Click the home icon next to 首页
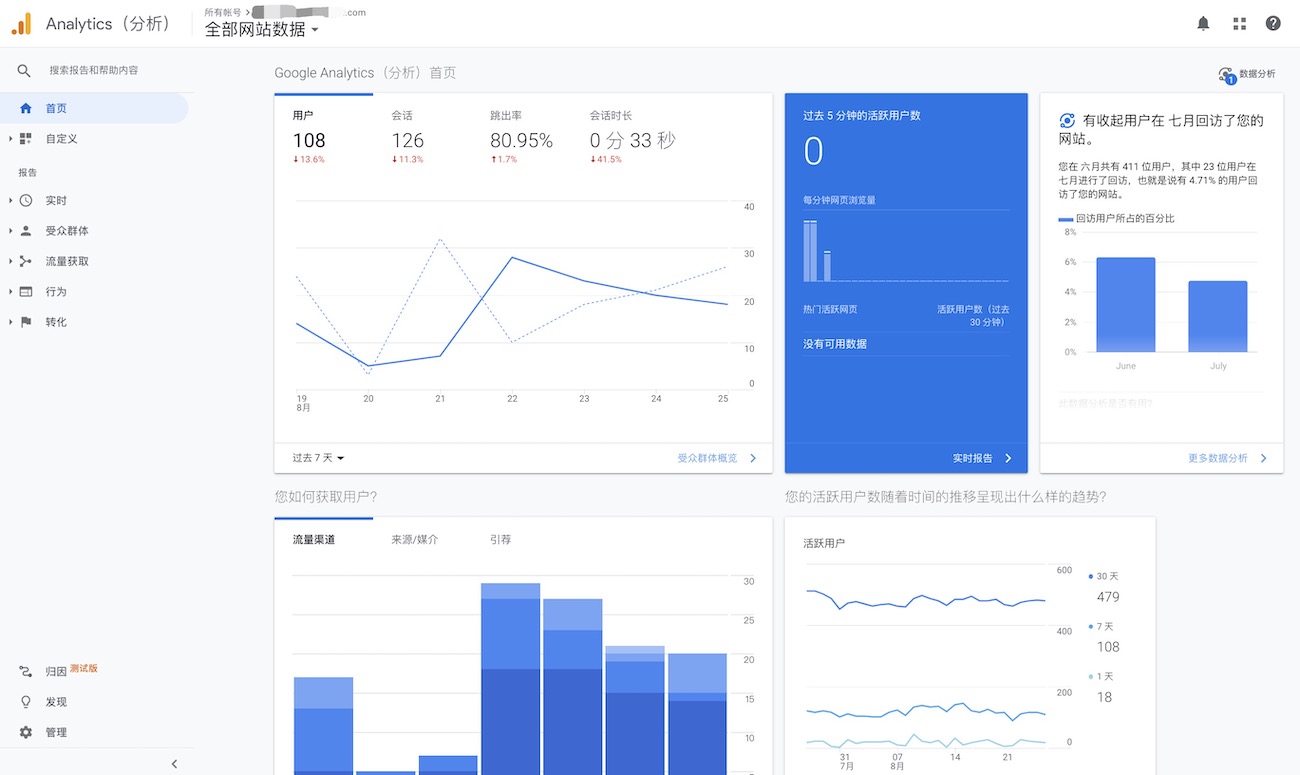Viewport: 1300px width, 775px height. pyautogui.click(x=26, y=108)
